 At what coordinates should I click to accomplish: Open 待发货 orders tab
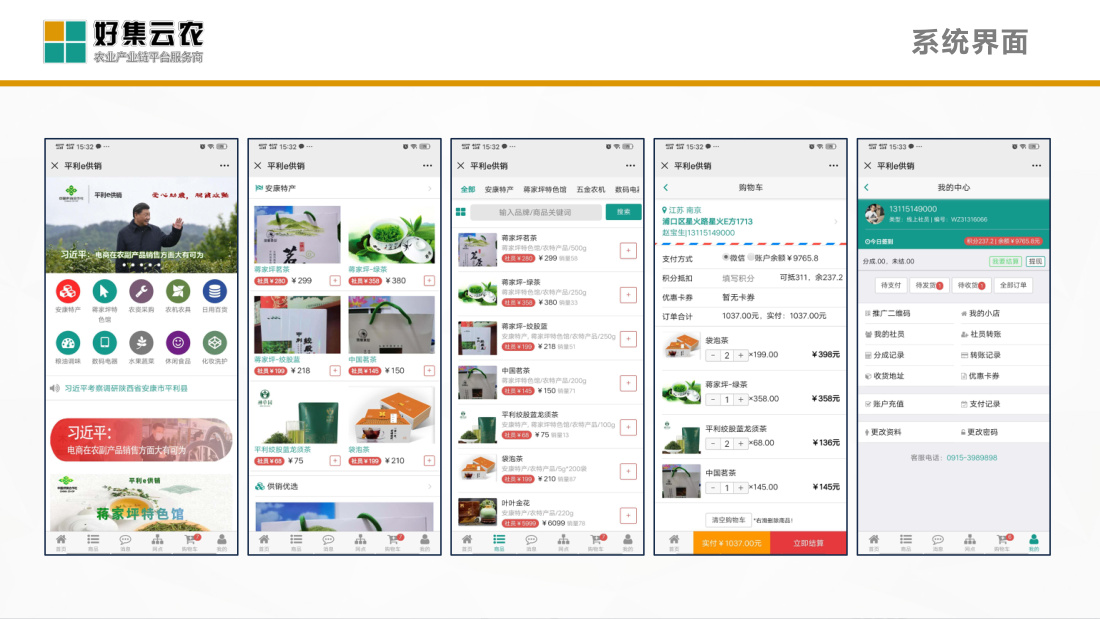tap(929, 286)
